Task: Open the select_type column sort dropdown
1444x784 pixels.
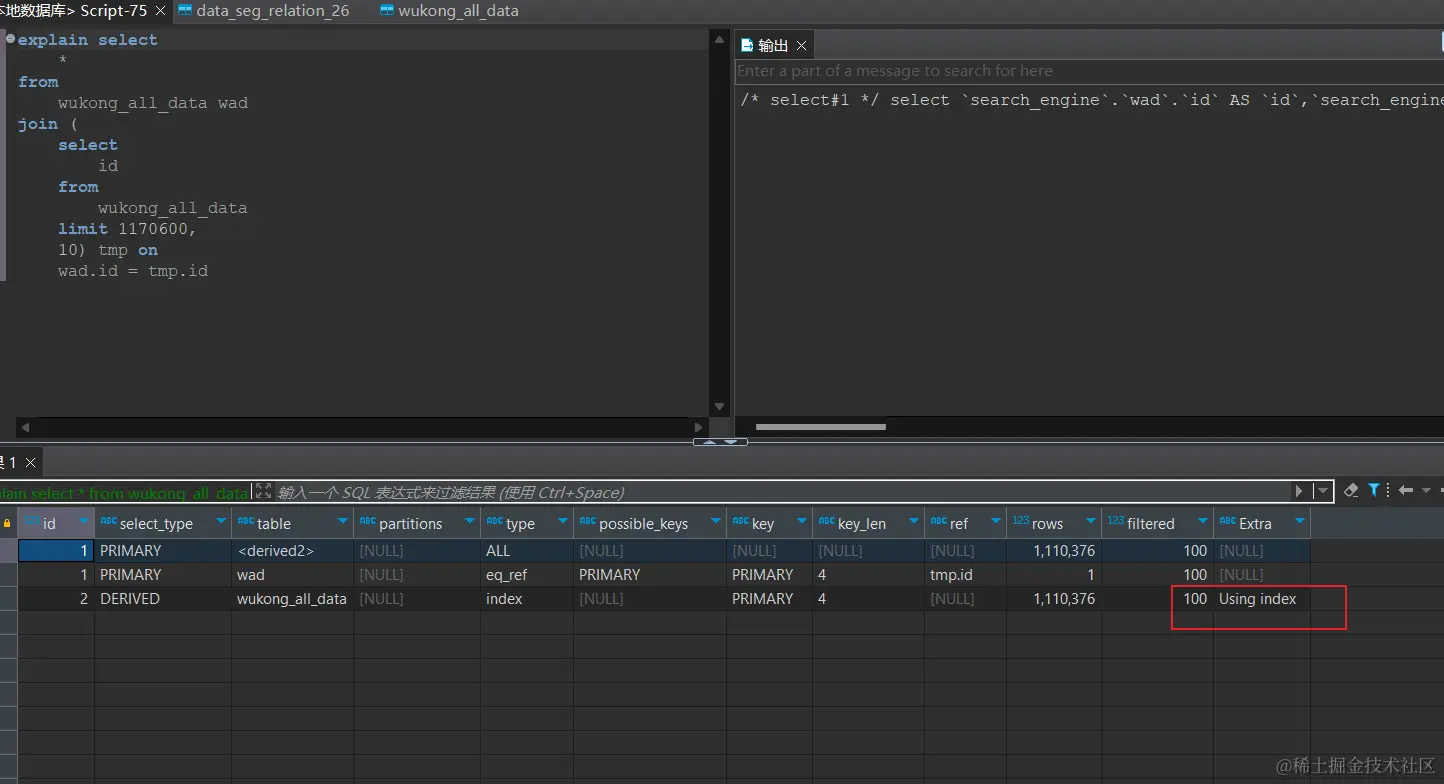Action: (x=221, y=521)
